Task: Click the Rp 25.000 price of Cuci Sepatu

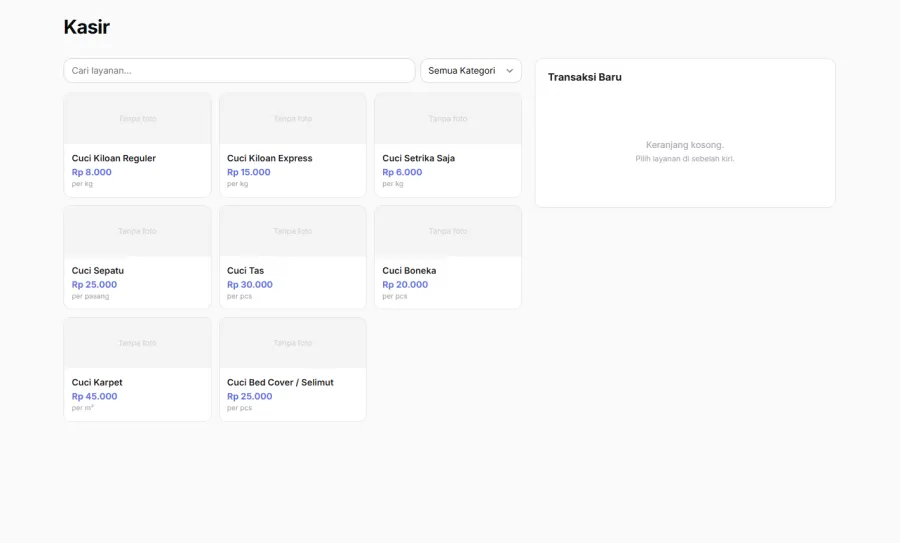Action: [x=94, y=285]
